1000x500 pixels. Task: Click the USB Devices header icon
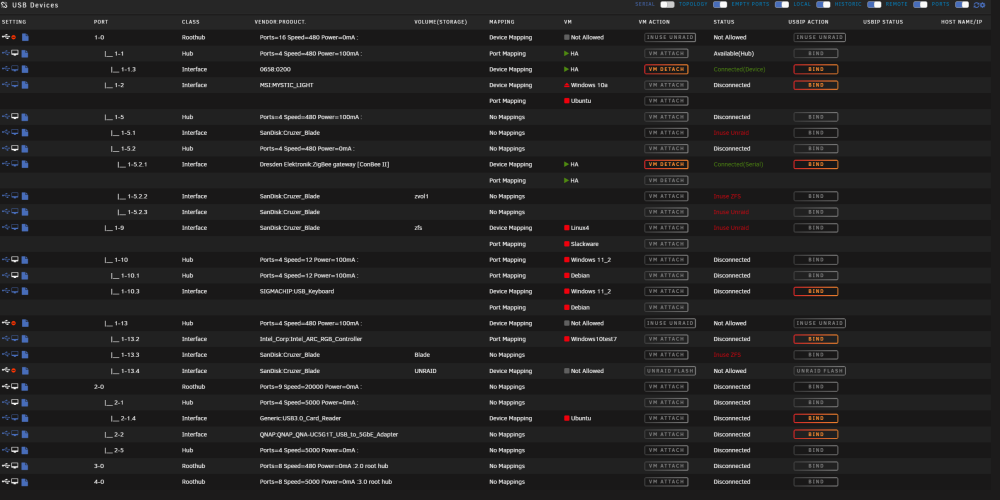click(4, 5)
